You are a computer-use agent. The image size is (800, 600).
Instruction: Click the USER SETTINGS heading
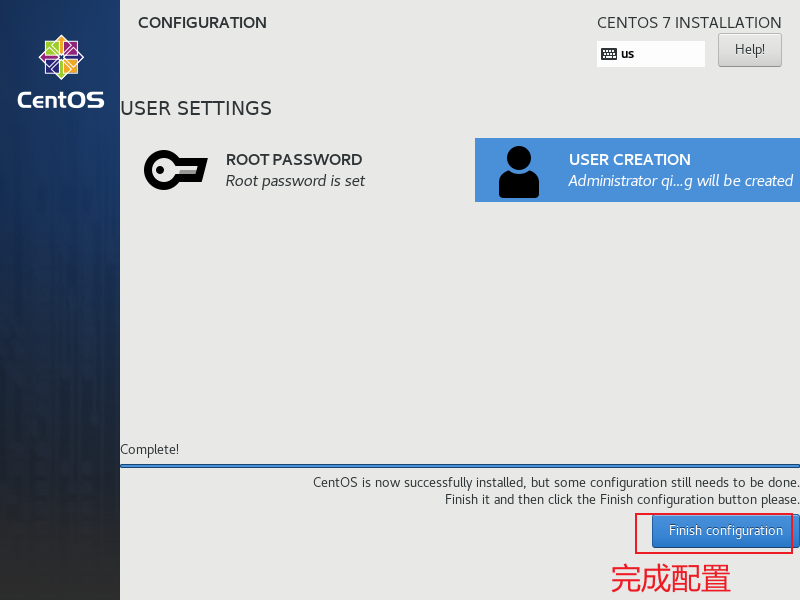tap(196, 109)
